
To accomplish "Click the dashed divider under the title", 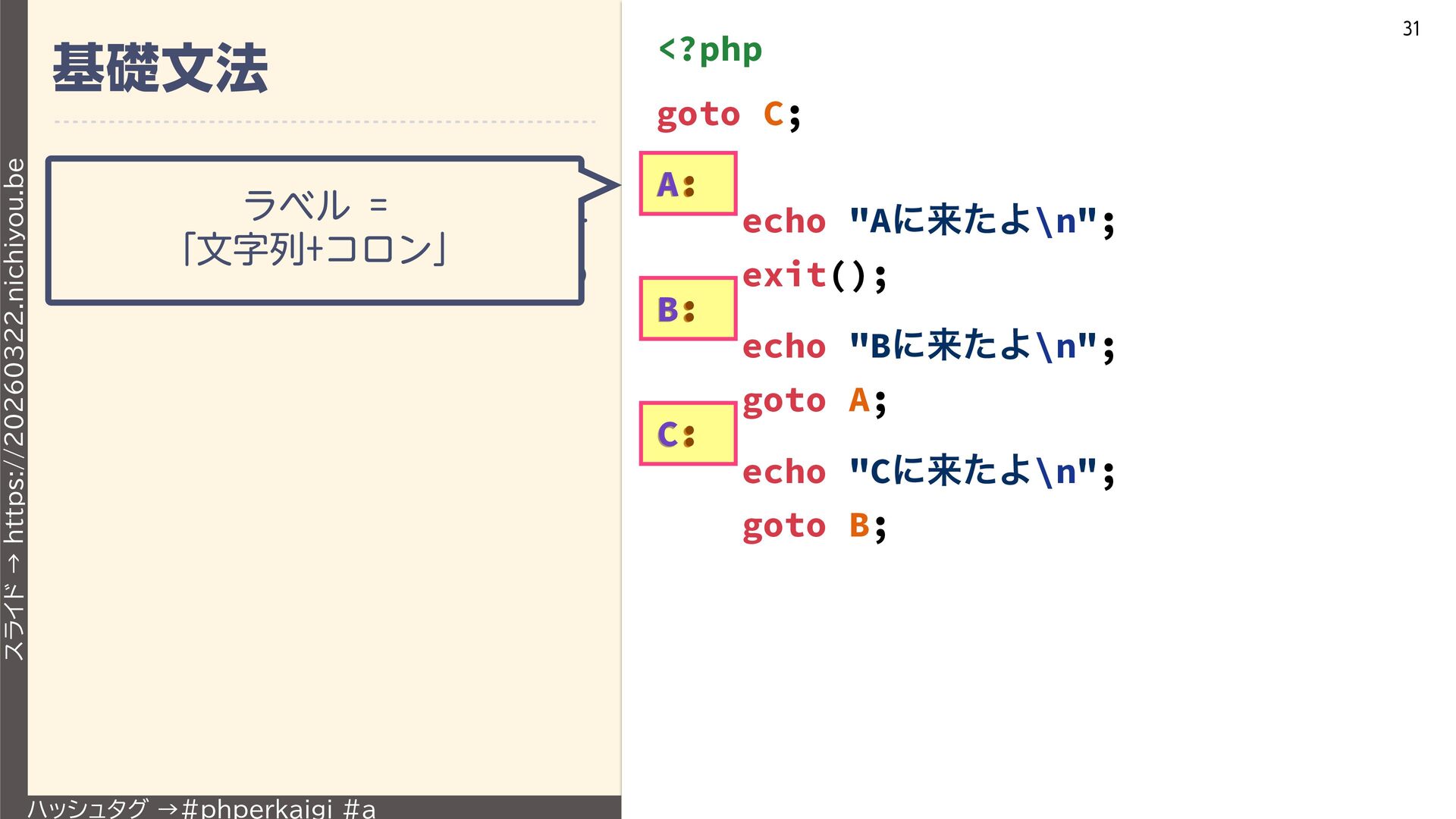I will click(325, 121).
